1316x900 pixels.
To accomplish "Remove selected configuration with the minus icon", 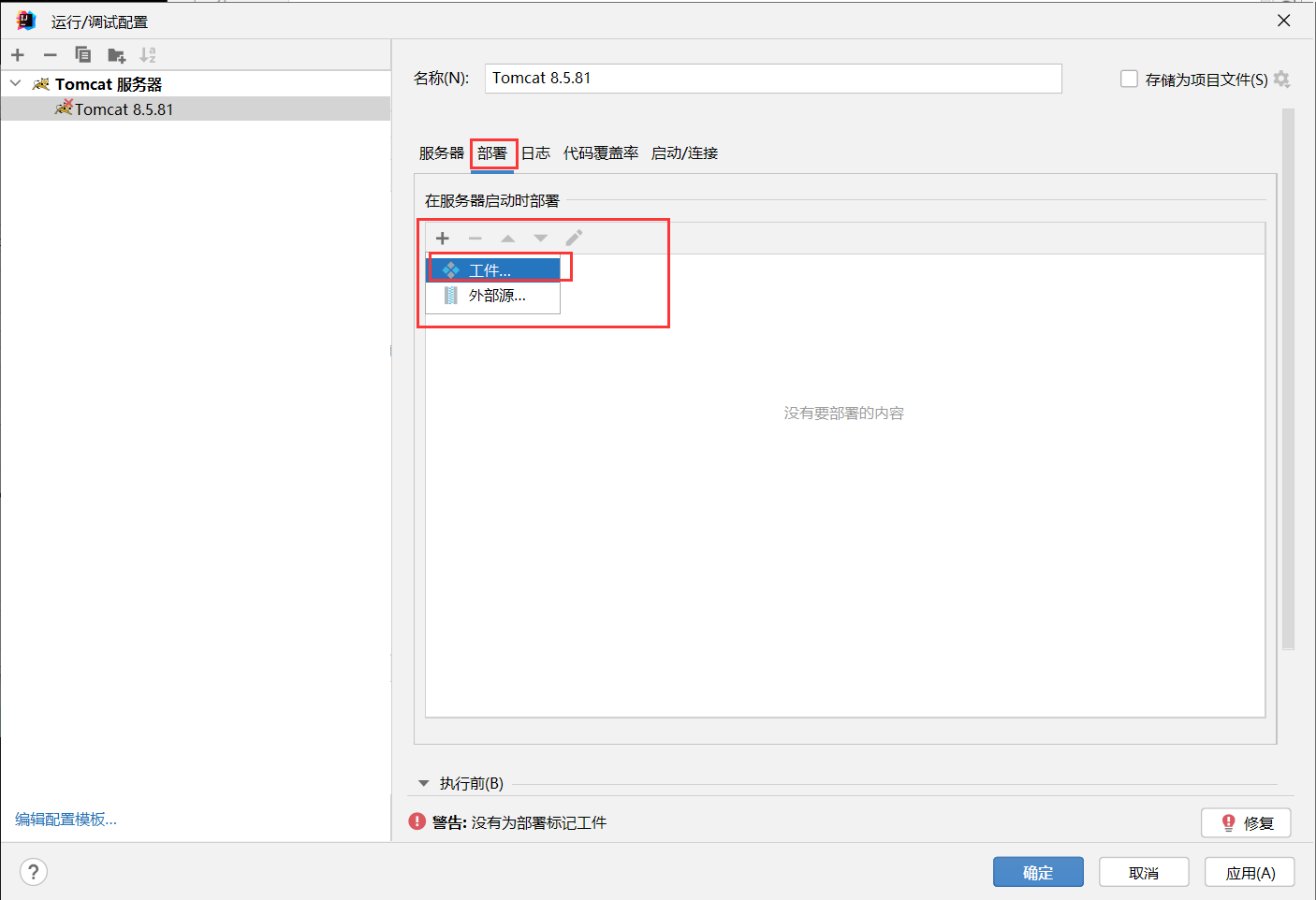I will coord(51,55).
